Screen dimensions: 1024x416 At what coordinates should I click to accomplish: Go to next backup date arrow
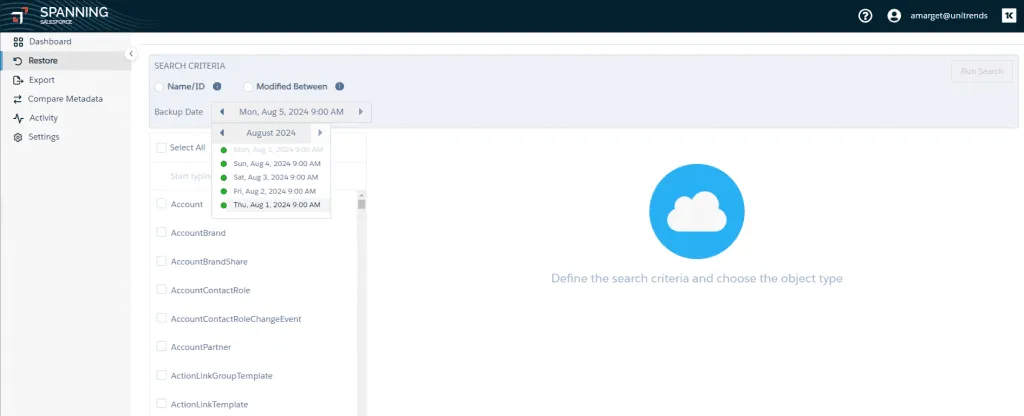tap(361, 112)
